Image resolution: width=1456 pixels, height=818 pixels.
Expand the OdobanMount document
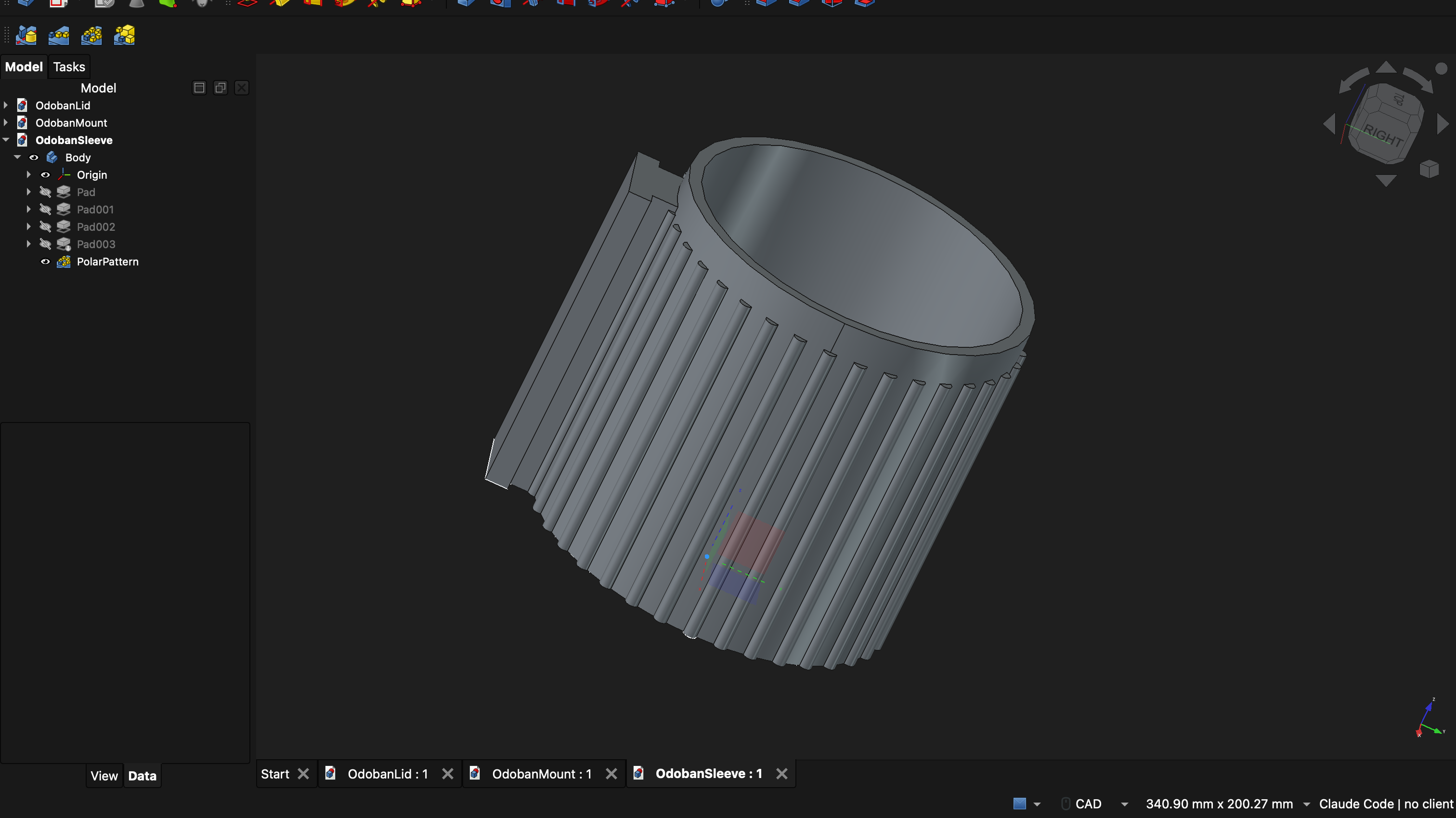(x=6, y=123)
